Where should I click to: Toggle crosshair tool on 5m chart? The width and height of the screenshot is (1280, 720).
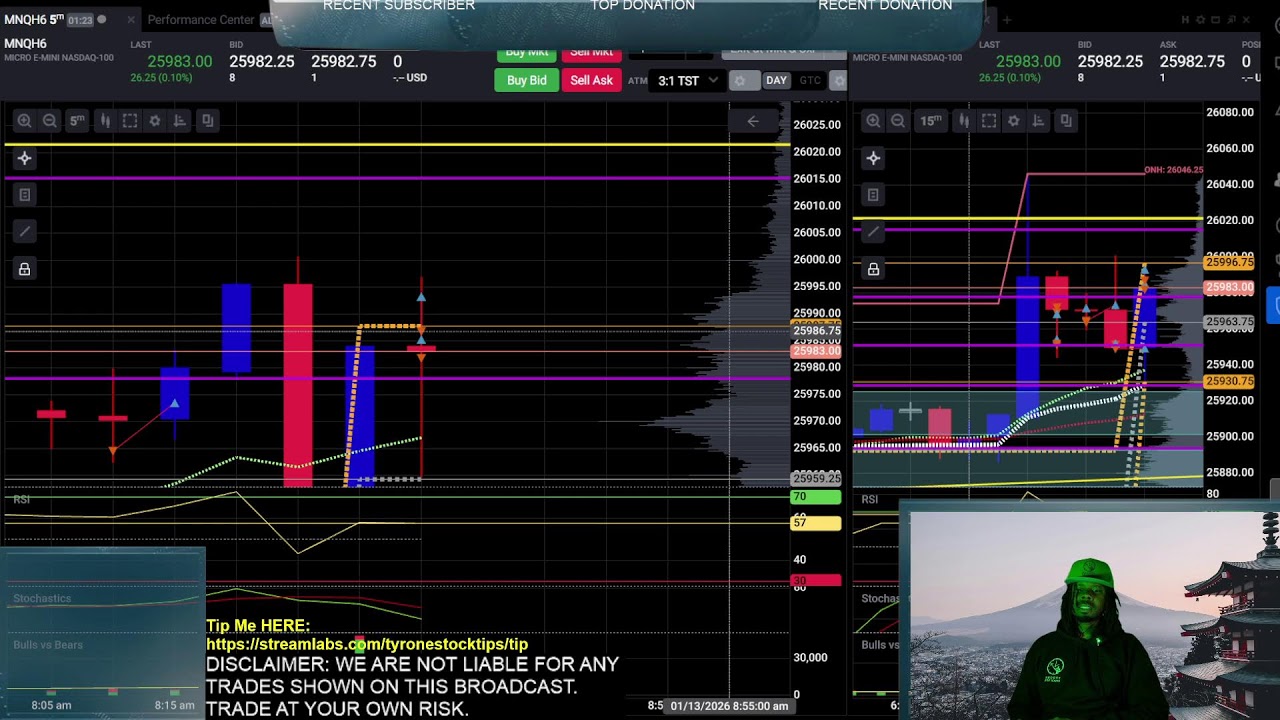pos(24,158)
